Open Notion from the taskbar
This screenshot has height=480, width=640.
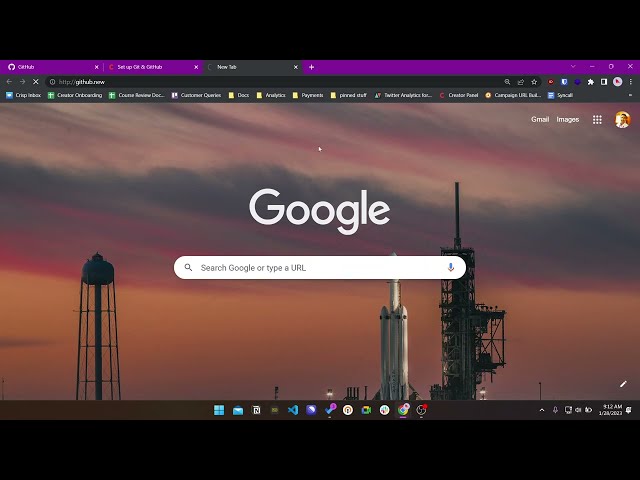pyautogui.click(x=256, y=410)
